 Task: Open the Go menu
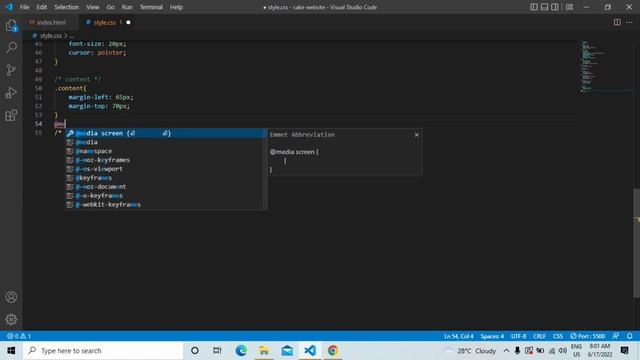[x=111, y=7]
